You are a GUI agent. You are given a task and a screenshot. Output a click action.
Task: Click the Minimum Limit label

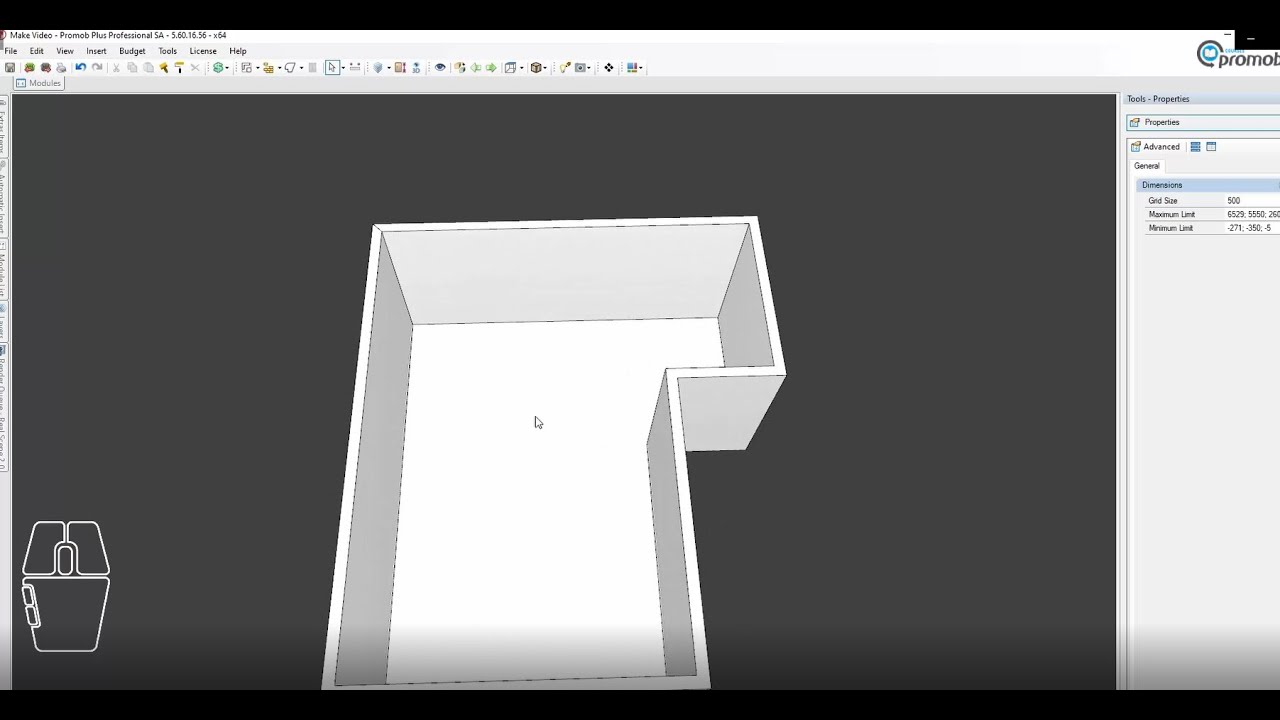tap(1171, 228)
